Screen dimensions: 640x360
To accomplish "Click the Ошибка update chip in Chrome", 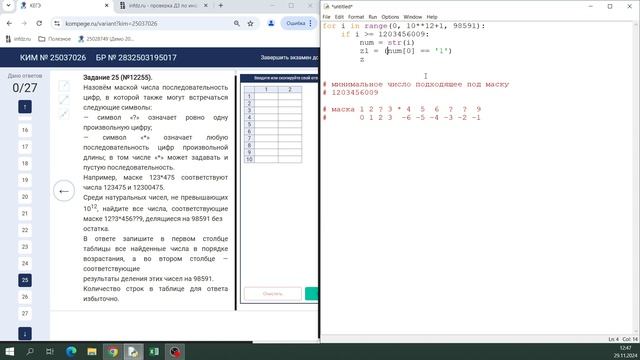I will pos(298,24).
